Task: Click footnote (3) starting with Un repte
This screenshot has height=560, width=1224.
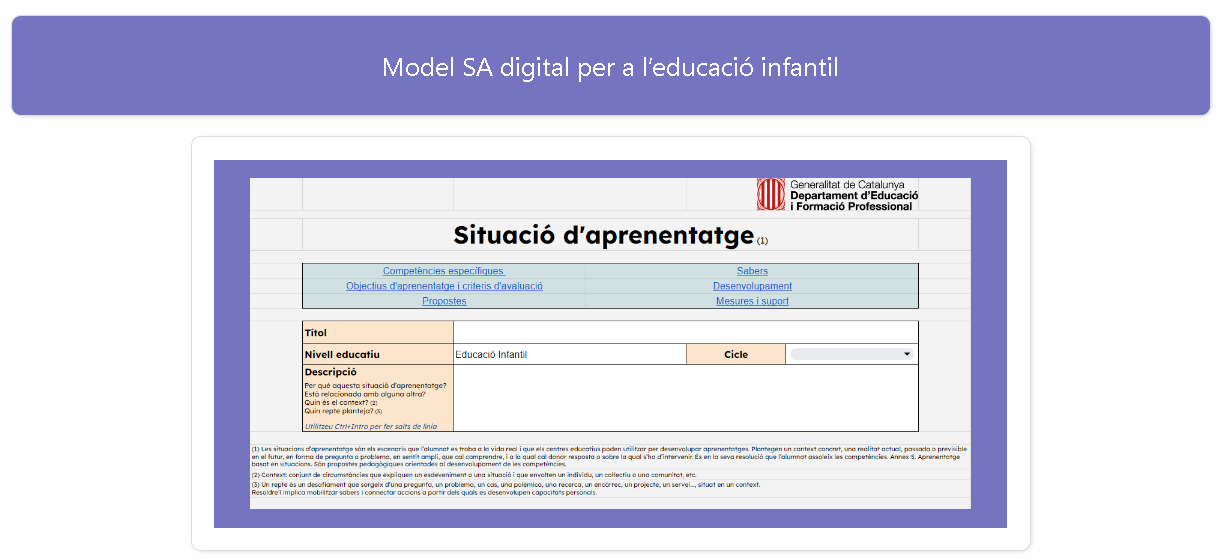Action: click(x=505, y=484)
